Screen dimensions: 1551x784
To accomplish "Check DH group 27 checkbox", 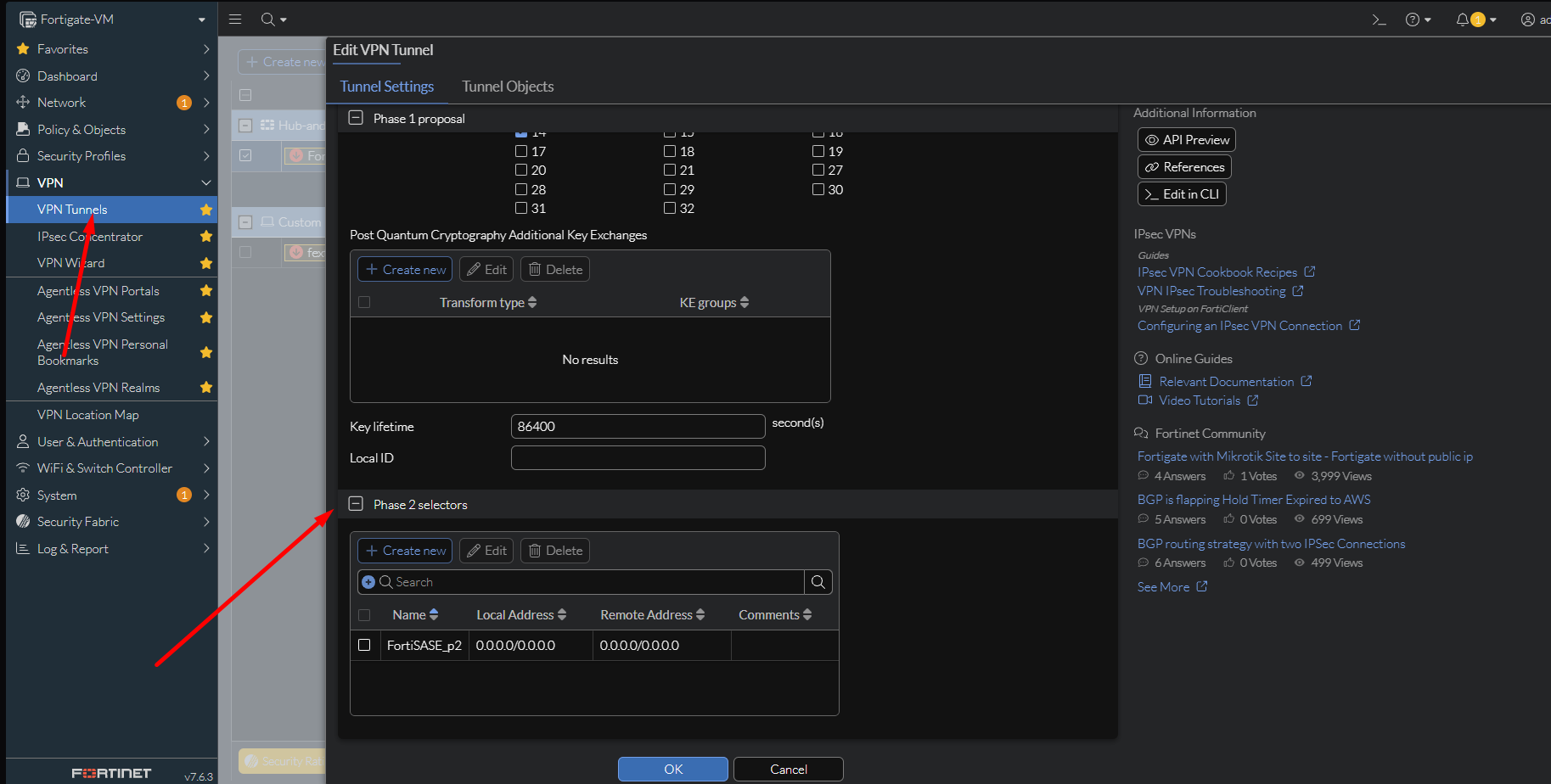I will coord(818,170).
